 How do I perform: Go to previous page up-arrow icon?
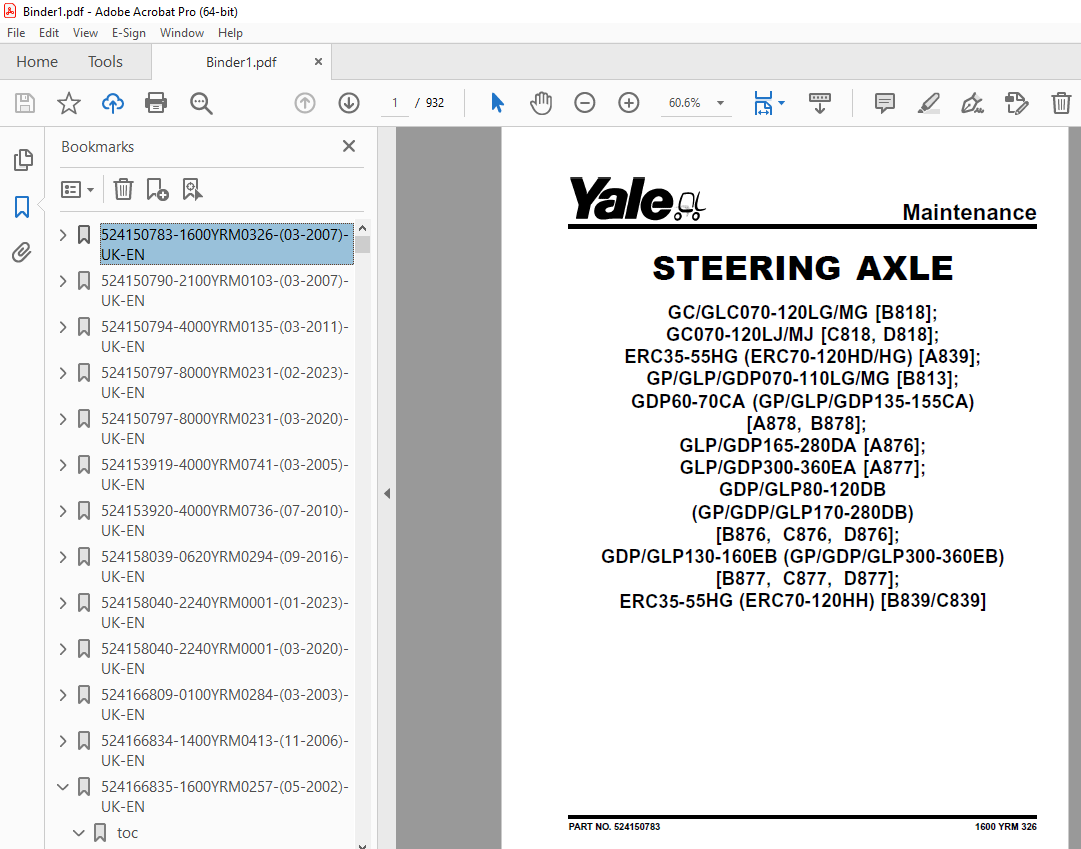pos(305,103)
